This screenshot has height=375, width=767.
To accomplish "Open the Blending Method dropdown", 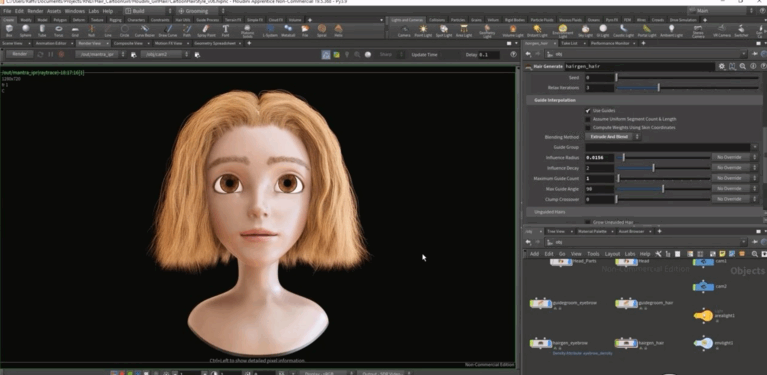I will (x=612, y=137).
